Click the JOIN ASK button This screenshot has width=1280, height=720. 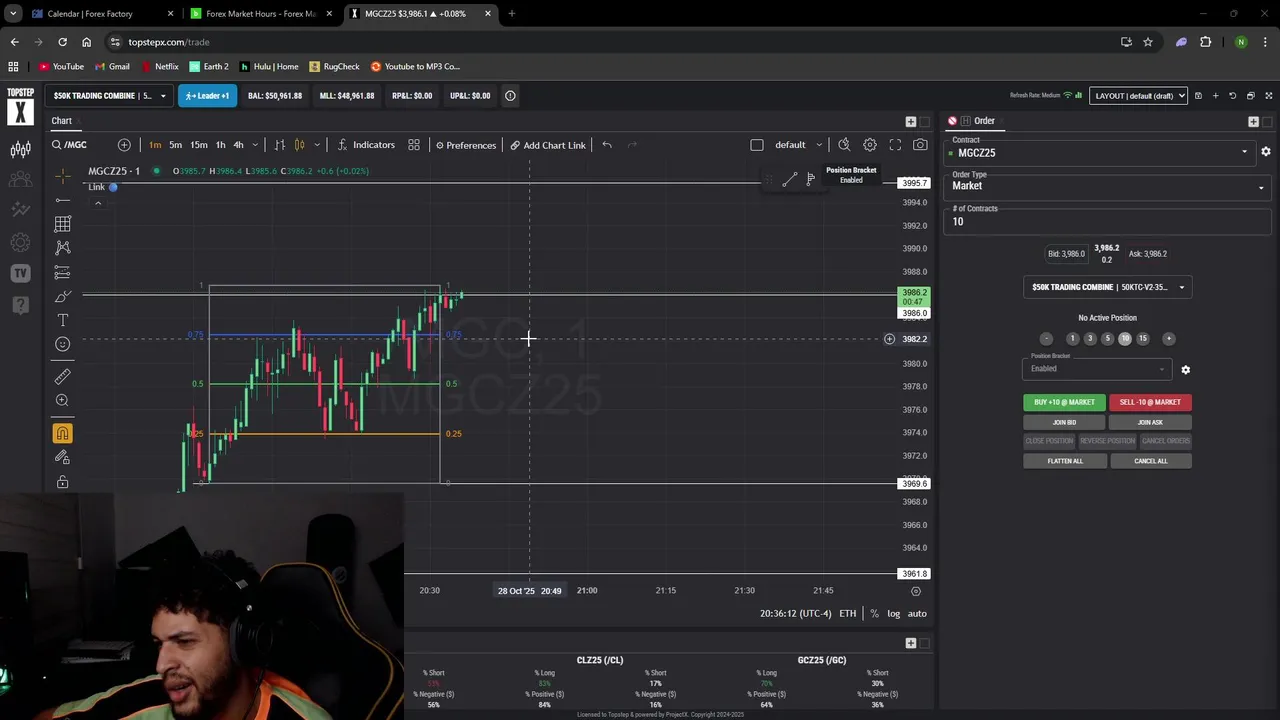click(1150, 422)
